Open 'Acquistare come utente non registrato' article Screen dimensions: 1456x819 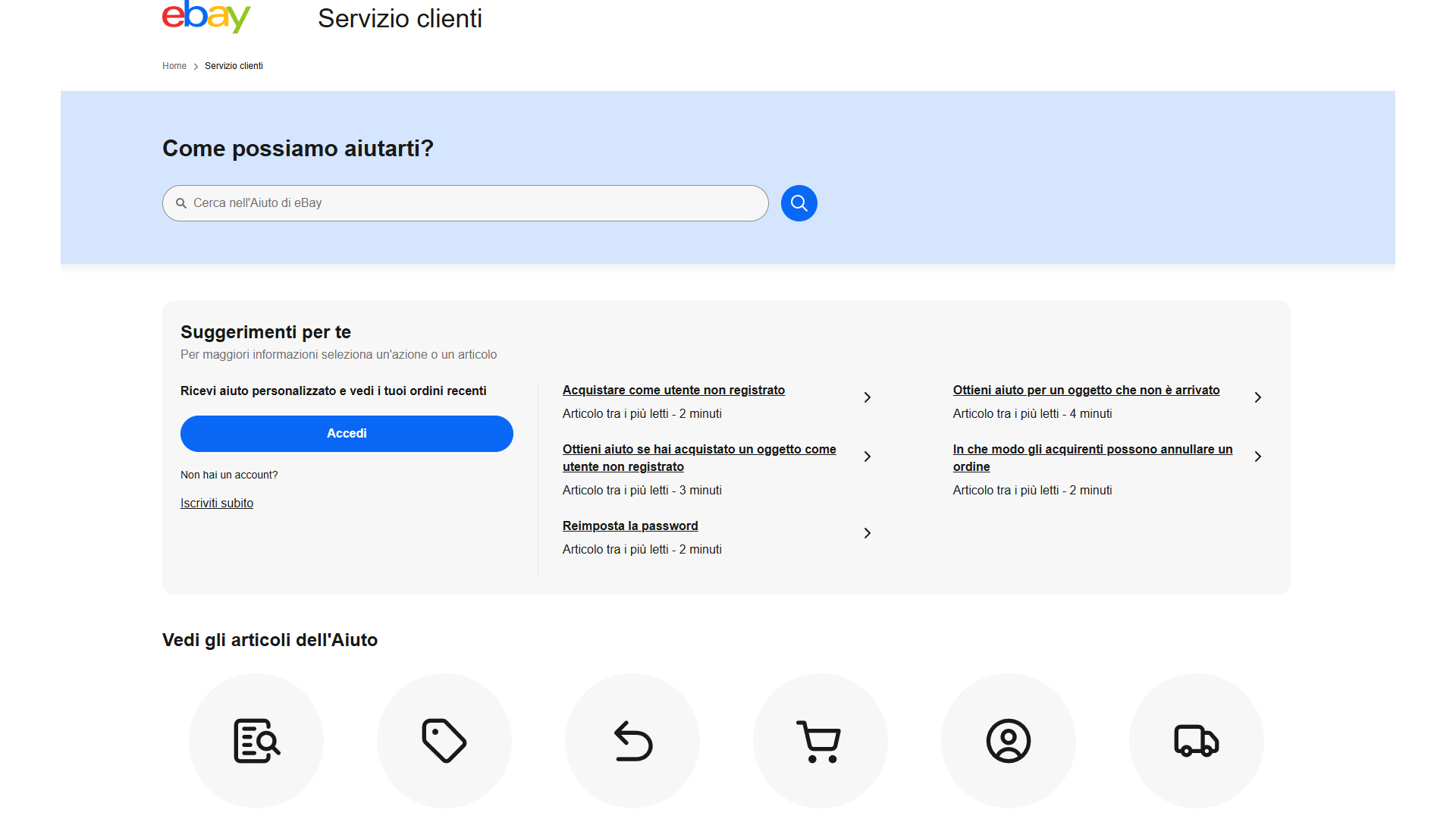point(673,390)
